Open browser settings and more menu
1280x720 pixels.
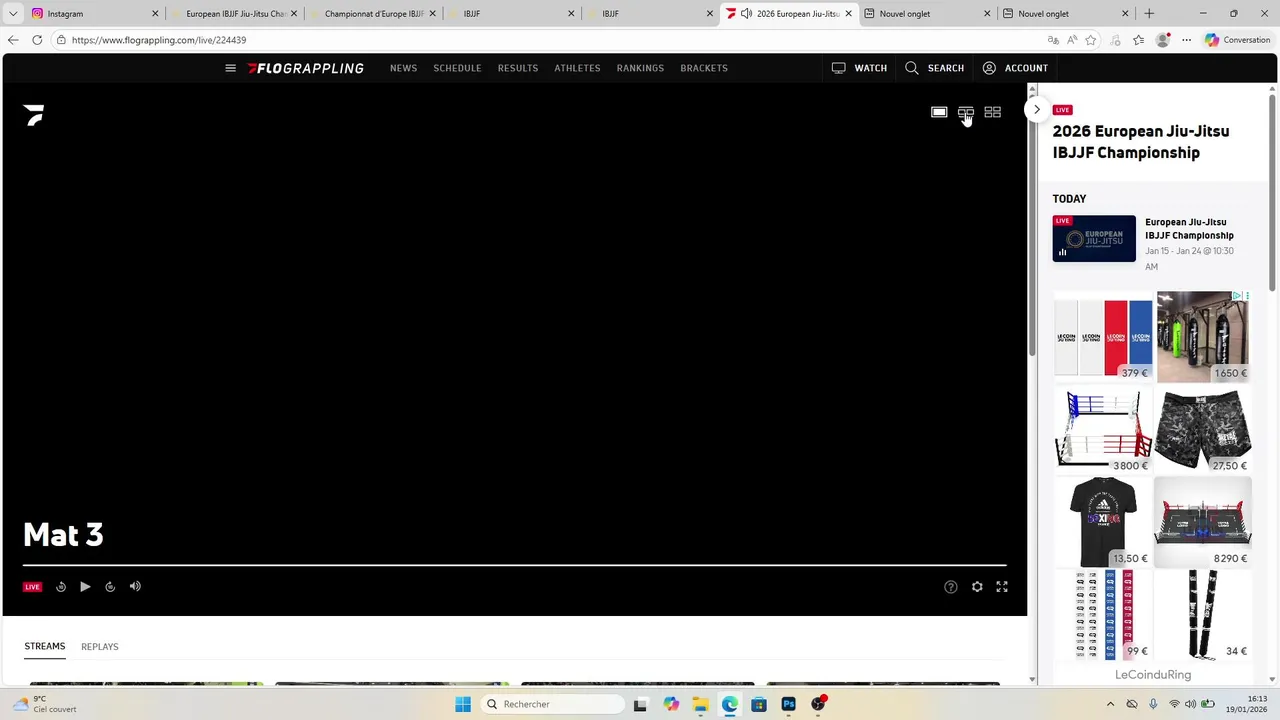coord(1186,40)
